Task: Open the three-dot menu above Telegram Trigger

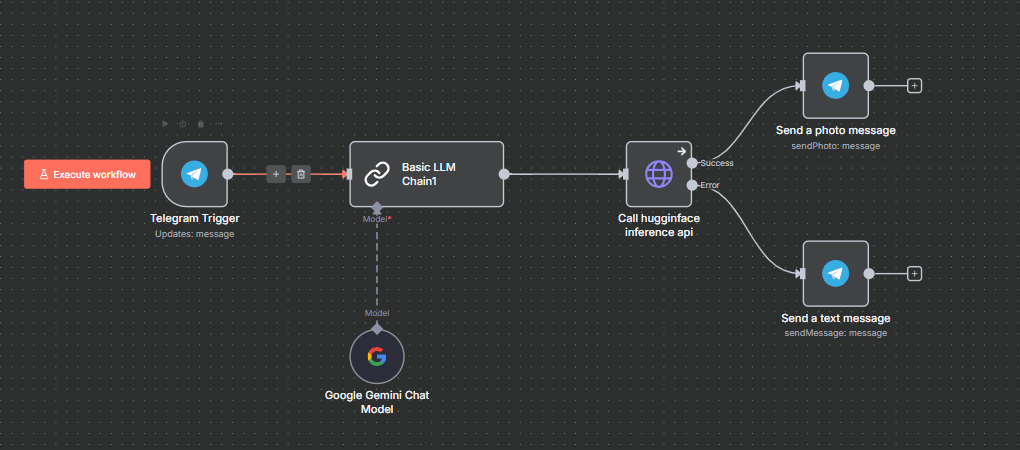Action: tap(219, 124)
